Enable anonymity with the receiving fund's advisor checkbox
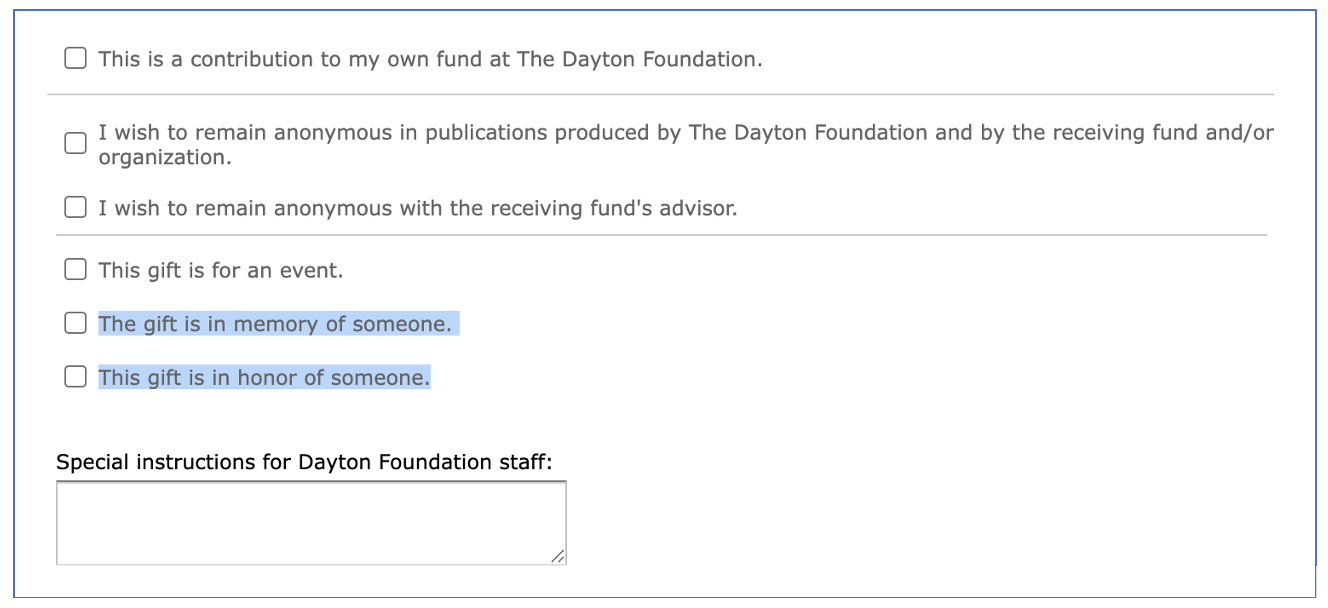 pos(75,208)
